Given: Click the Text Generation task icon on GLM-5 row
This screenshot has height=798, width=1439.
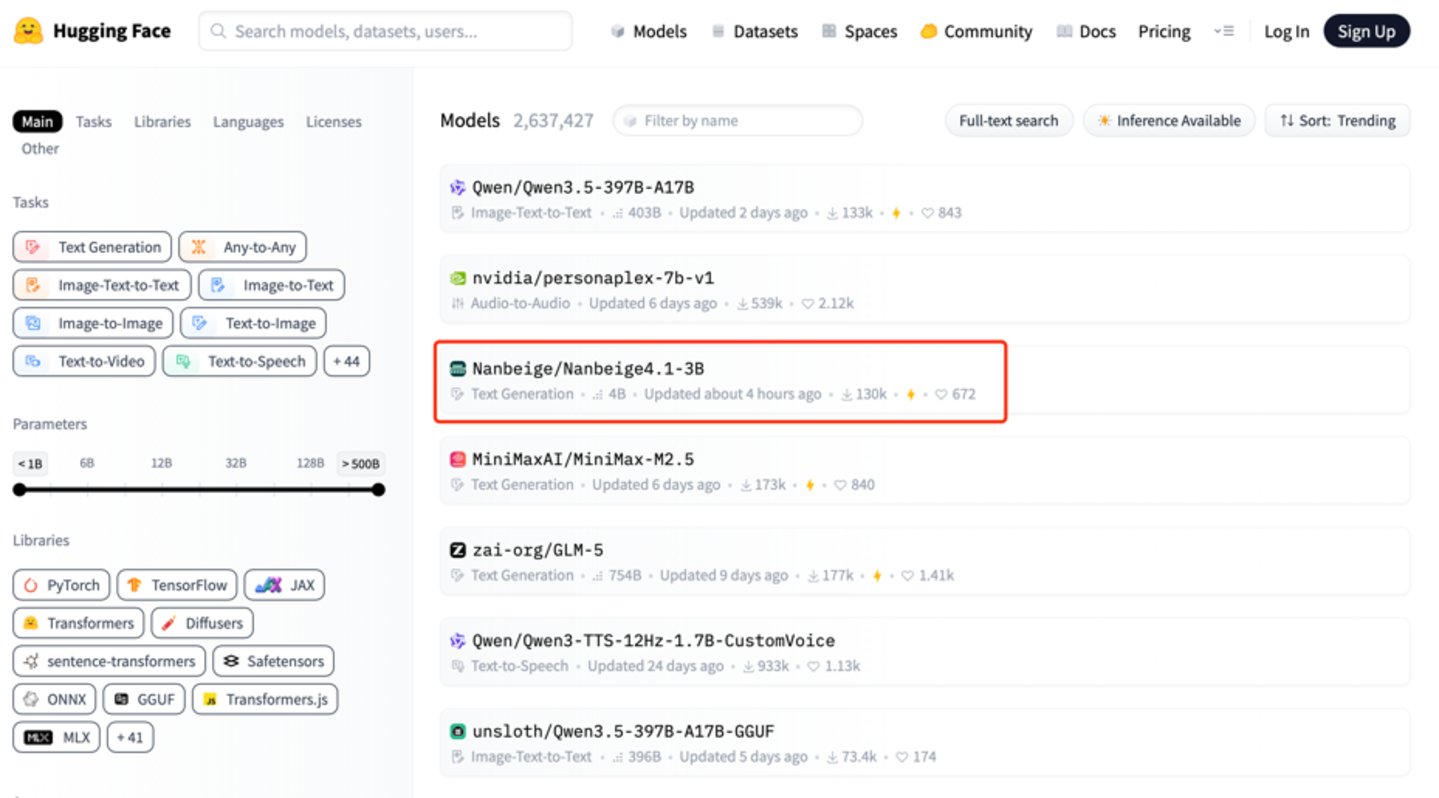Looking at the screenshot, I should pos(458,575).
